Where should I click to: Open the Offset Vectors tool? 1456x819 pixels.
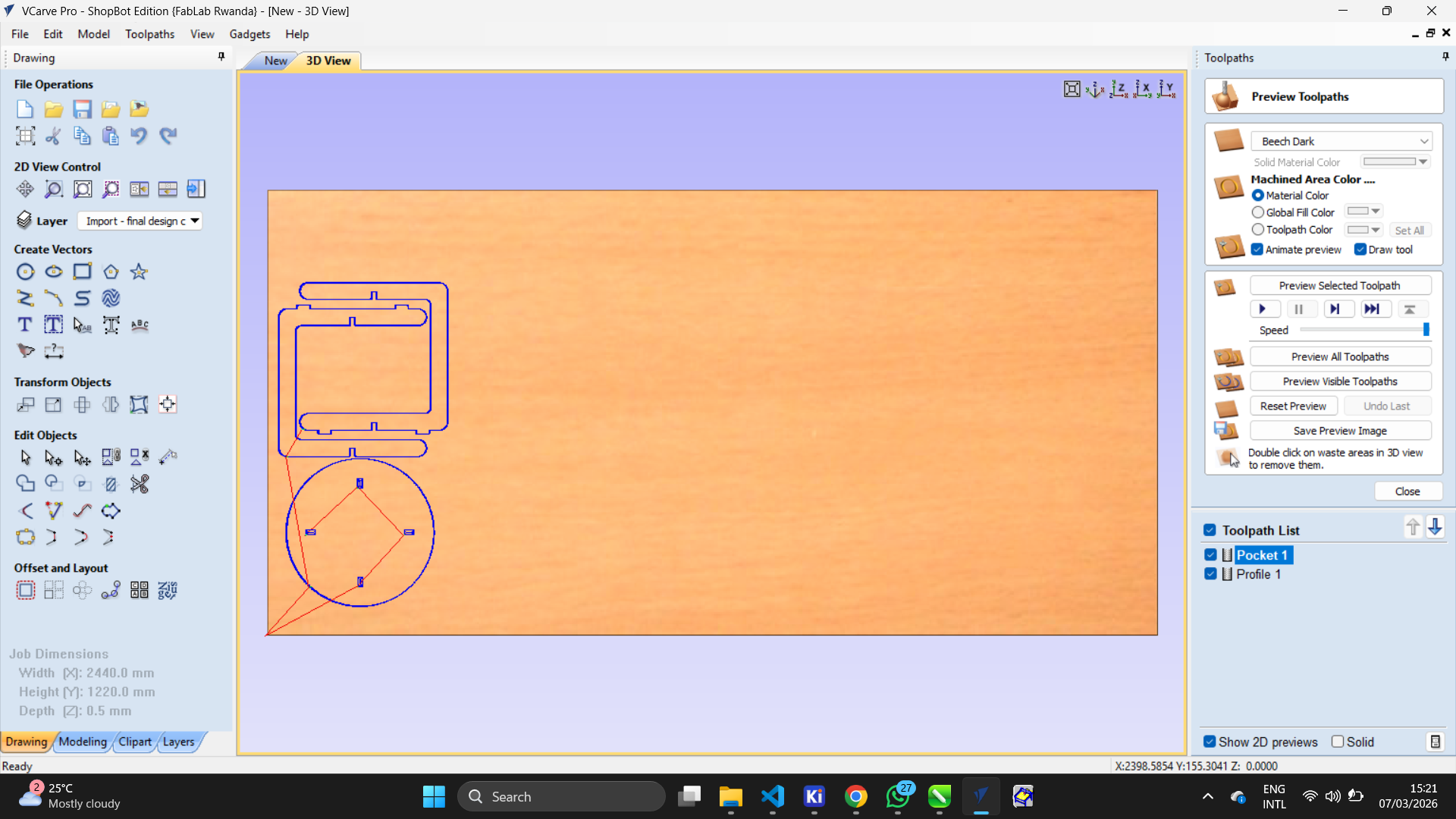(x=25, y=590)
